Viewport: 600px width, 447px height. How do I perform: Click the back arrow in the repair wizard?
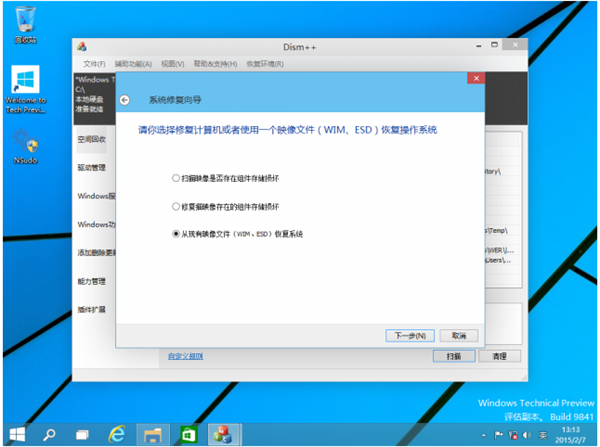coord(125,100)
